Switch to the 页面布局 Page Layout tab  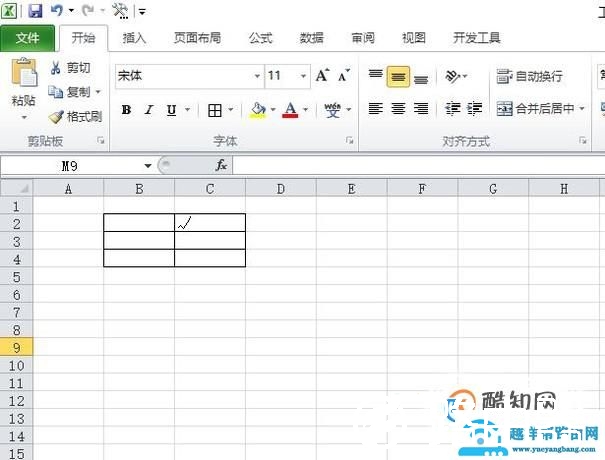pyautogui.click(x=197, y=38)
